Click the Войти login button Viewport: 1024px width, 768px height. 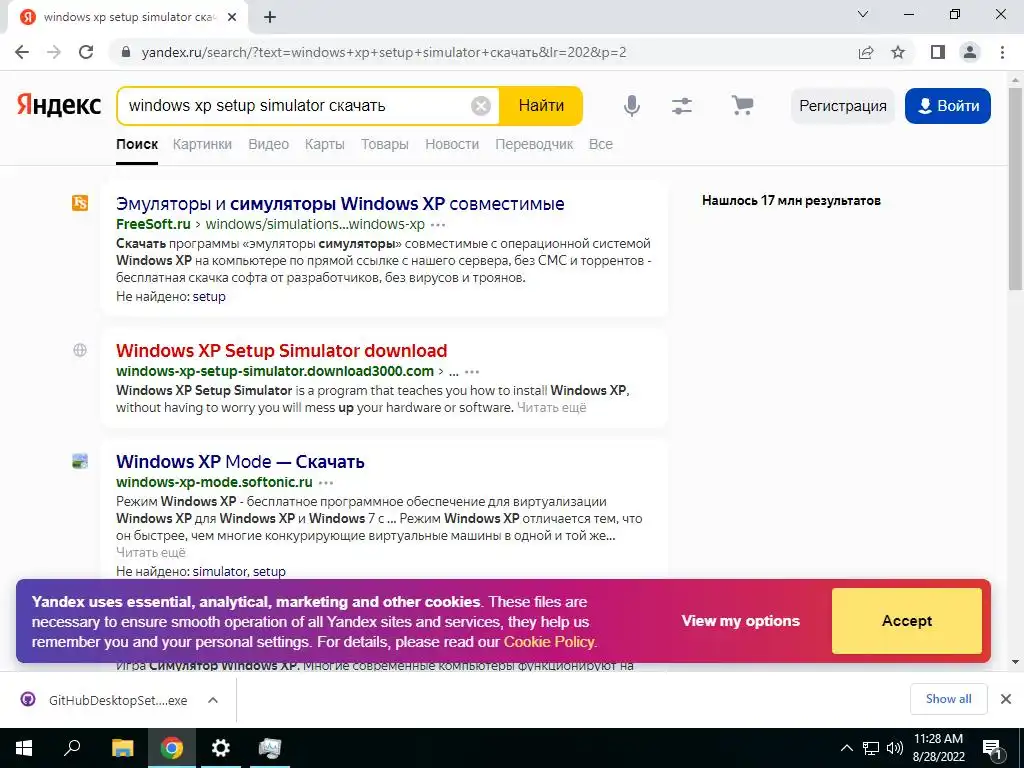click(948, 106)
